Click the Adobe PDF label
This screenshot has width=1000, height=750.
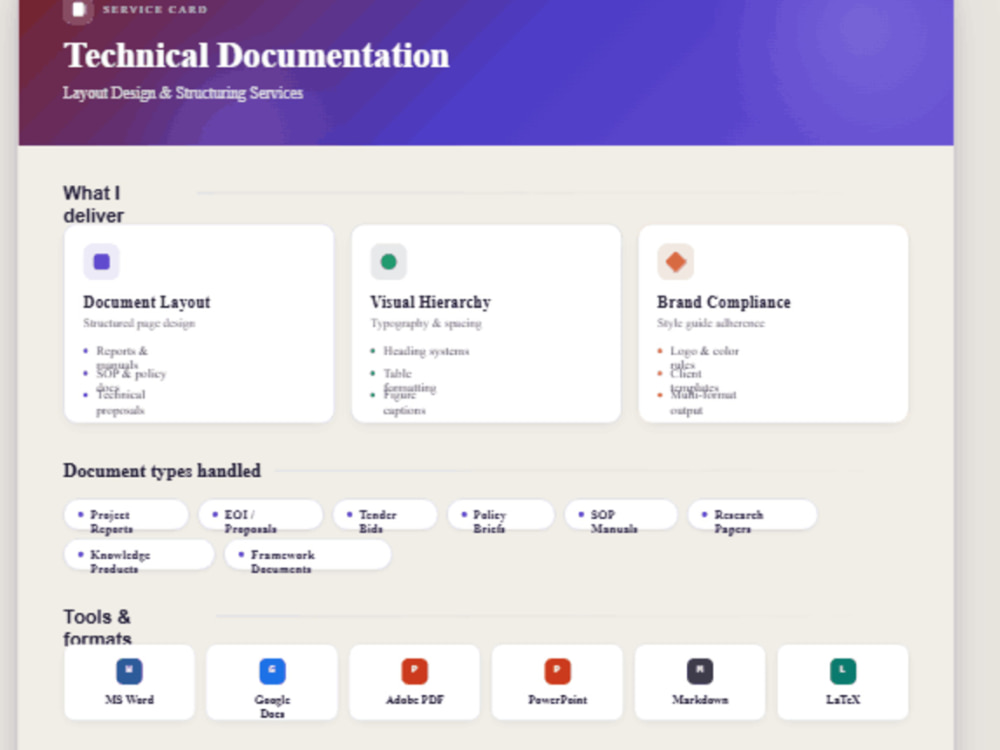pyautogui.click(x=415, y=700)
